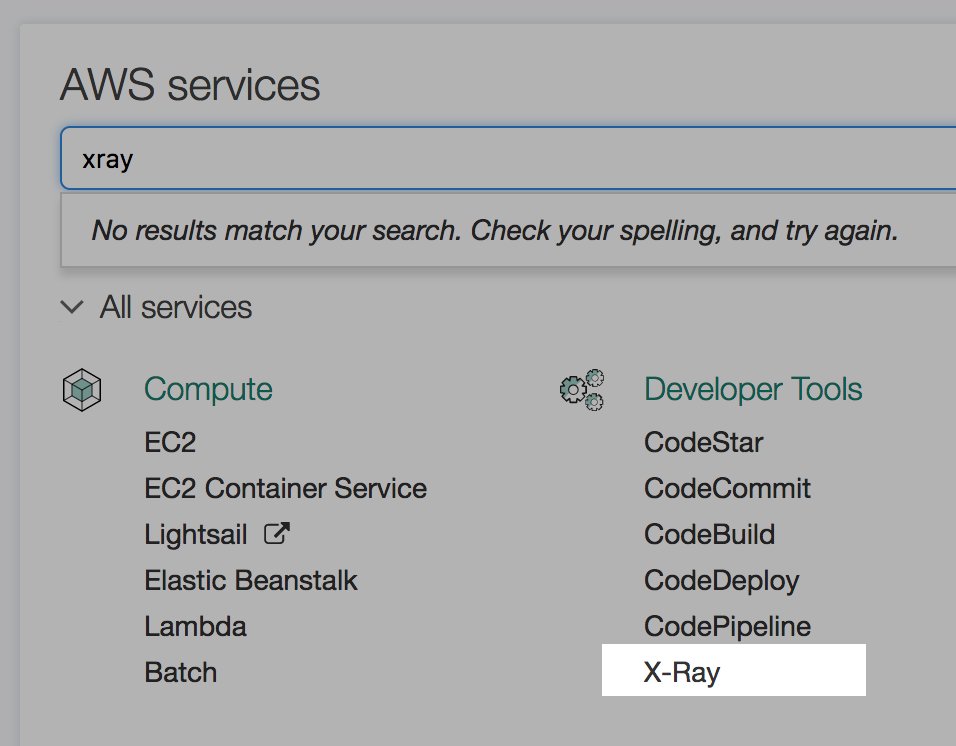Go to CodeCommit
This screenshot has width=956, height=746.
click(x=727, y=488)
